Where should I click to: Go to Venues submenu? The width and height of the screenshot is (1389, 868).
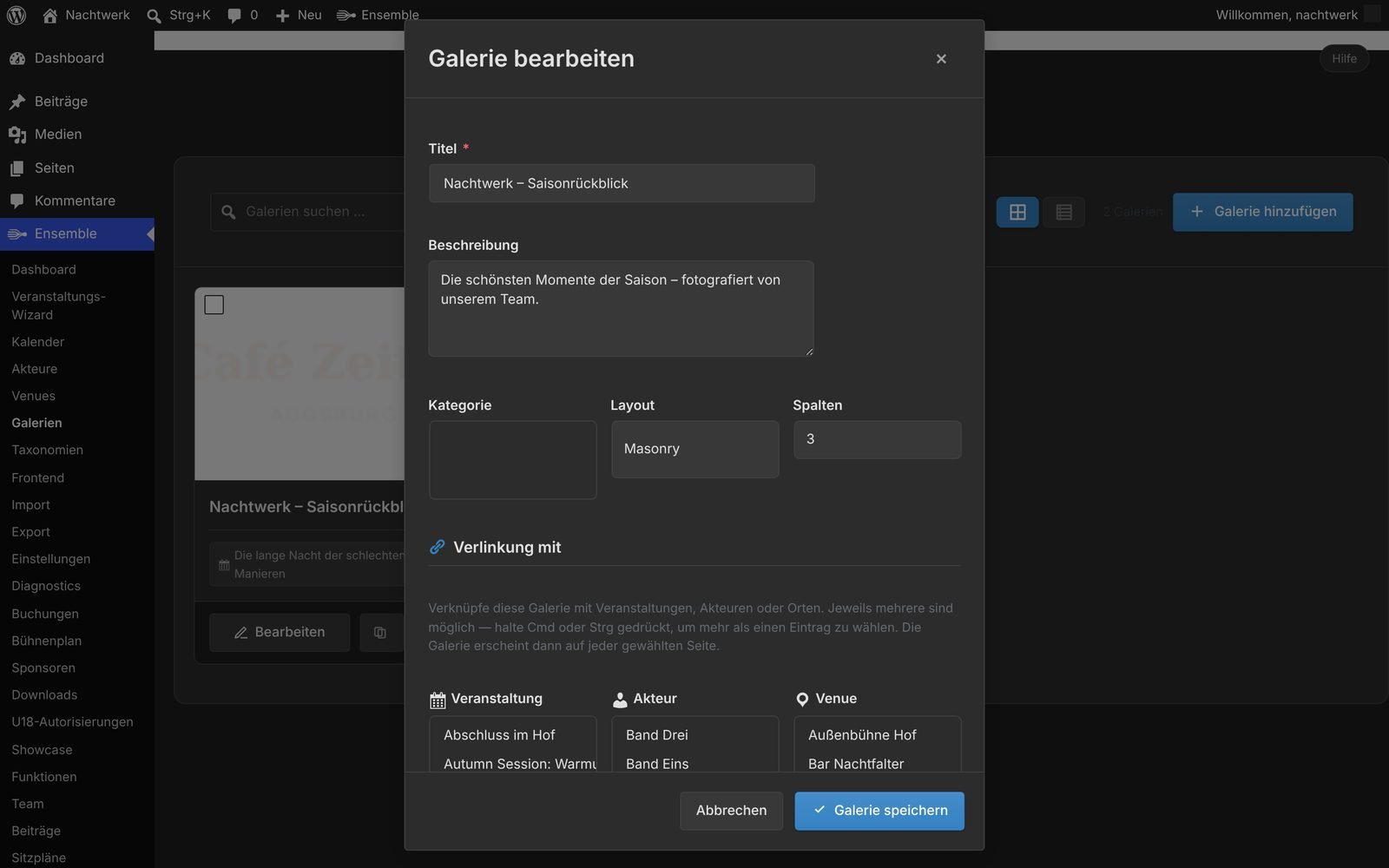pyautogui.click(x=33, y=396)
